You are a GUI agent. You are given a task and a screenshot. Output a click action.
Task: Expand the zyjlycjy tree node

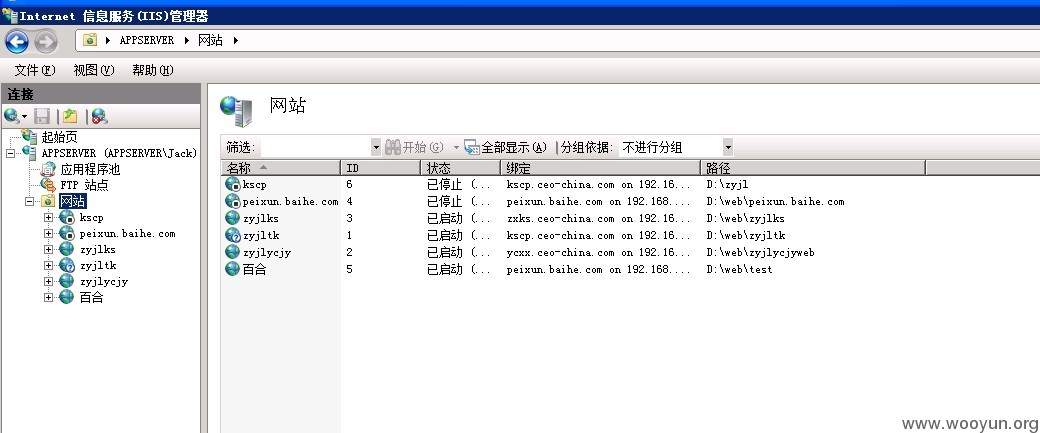coord(48,281)
